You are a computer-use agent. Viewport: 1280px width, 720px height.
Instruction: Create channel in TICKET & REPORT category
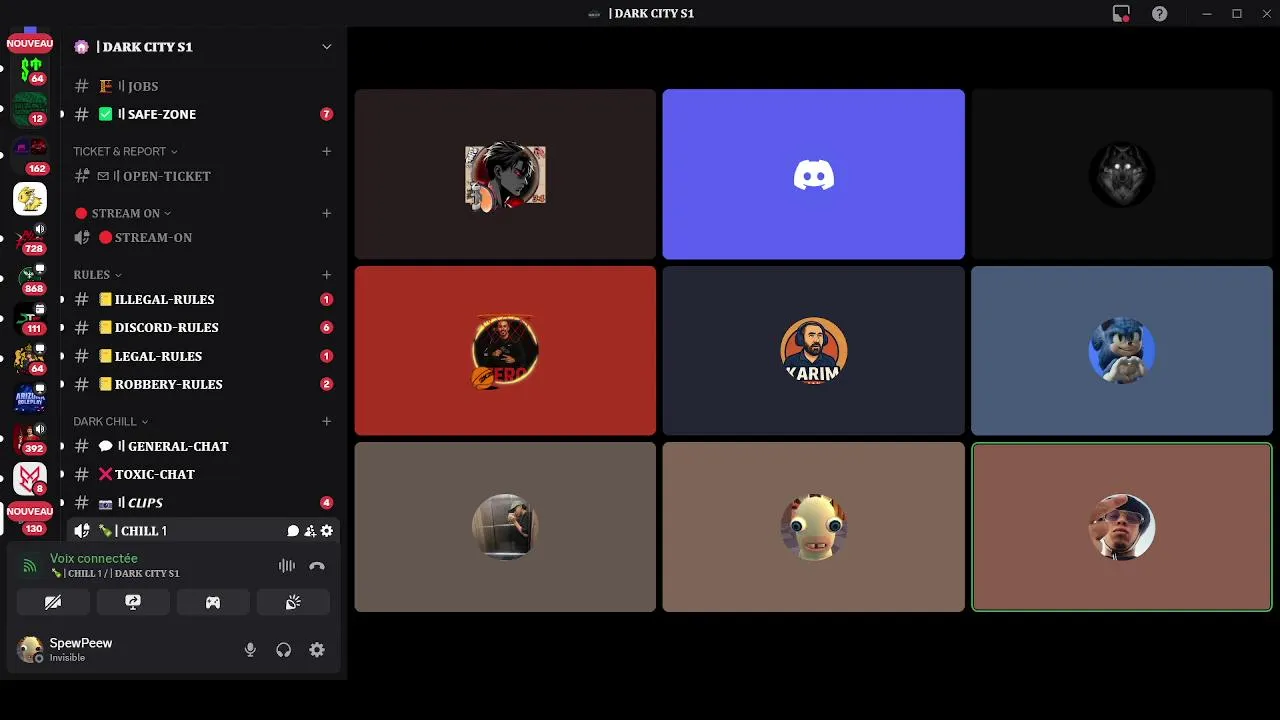click(x=326, y=151)
